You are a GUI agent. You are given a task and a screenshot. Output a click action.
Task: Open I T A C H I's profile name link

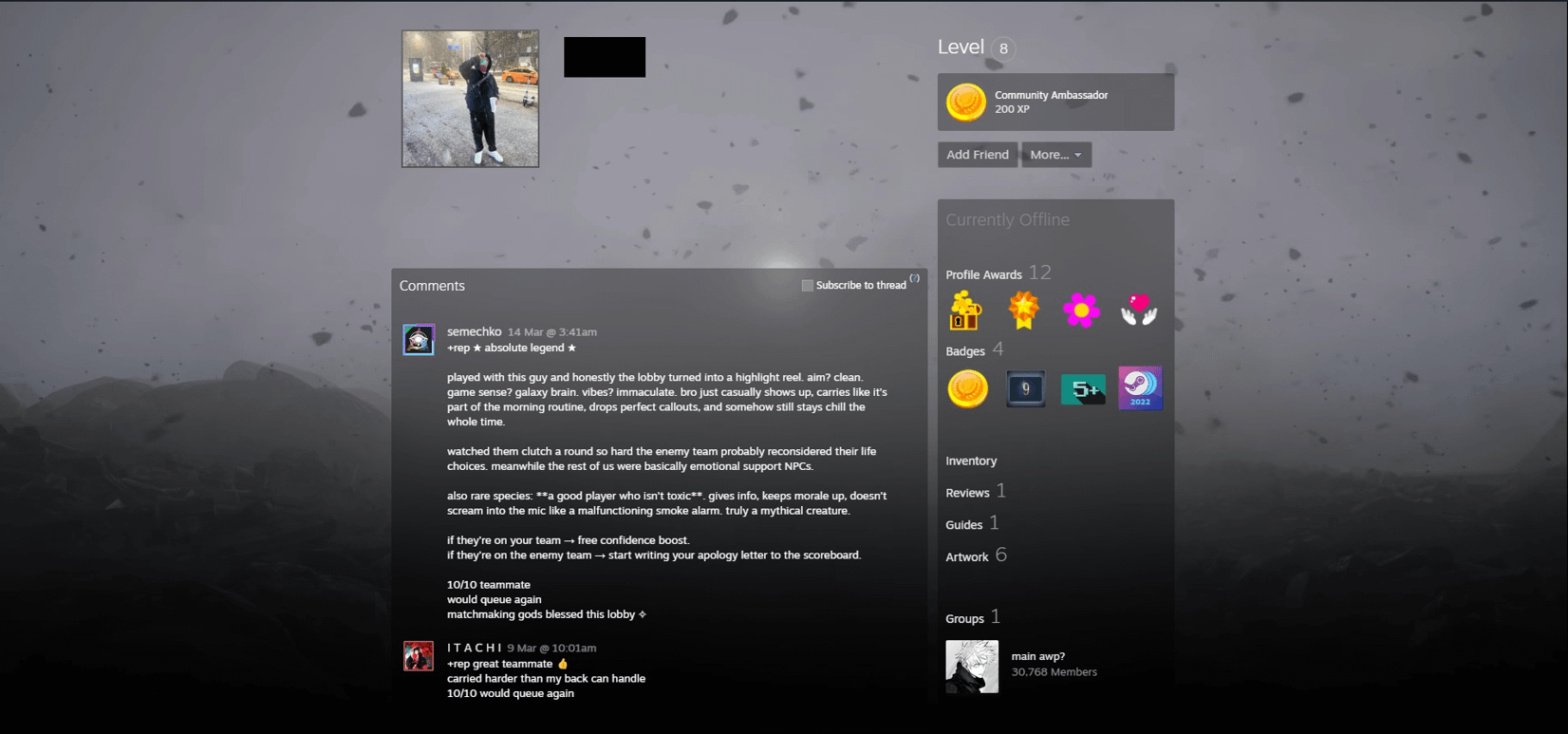pos(475,648)
